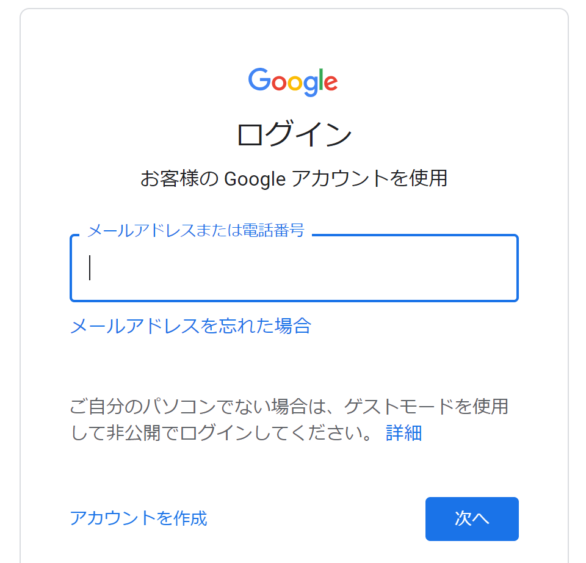Click the first red o in Google logo
The width and height of the screenshot is (586, 563).
point(279,83)
